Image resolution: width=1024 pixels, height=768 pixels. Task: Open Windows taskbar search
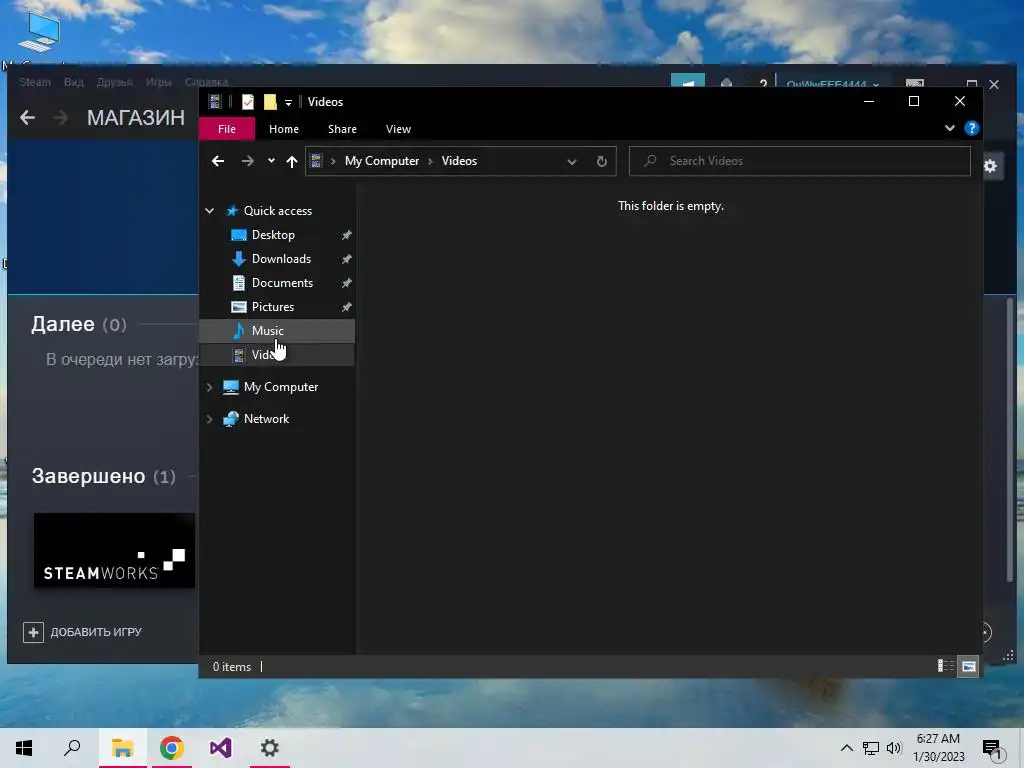(x=72, y=748)
